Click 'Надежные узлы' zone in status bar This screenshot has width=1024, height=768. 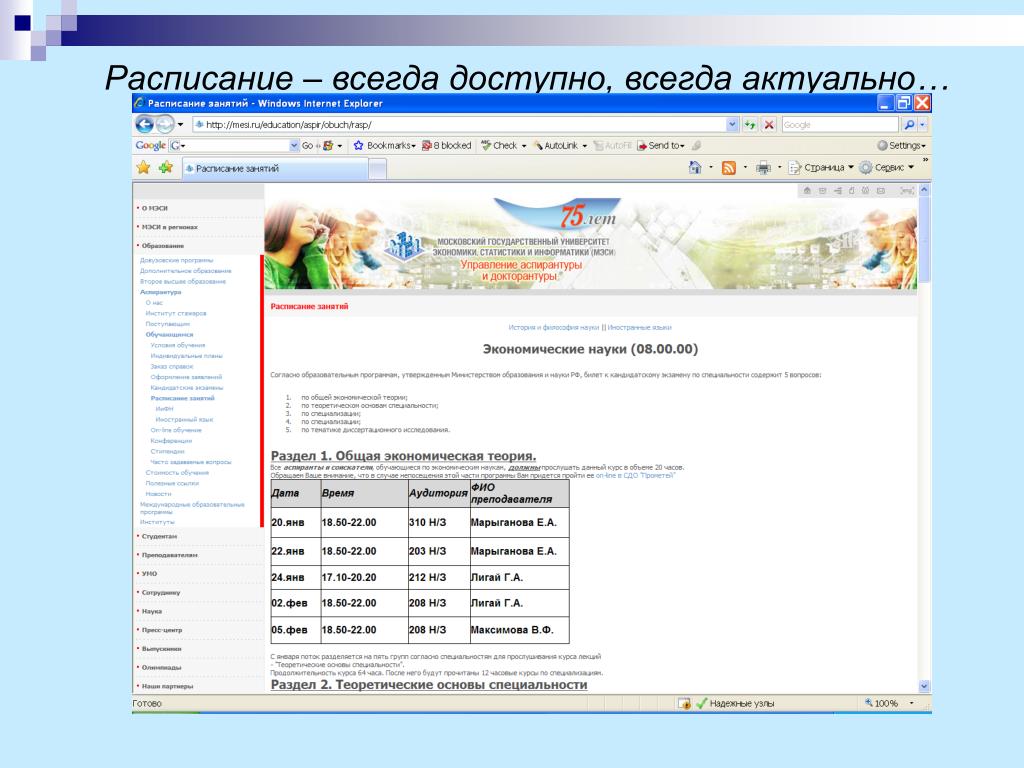pyautogui.click(x=735, y=703)
